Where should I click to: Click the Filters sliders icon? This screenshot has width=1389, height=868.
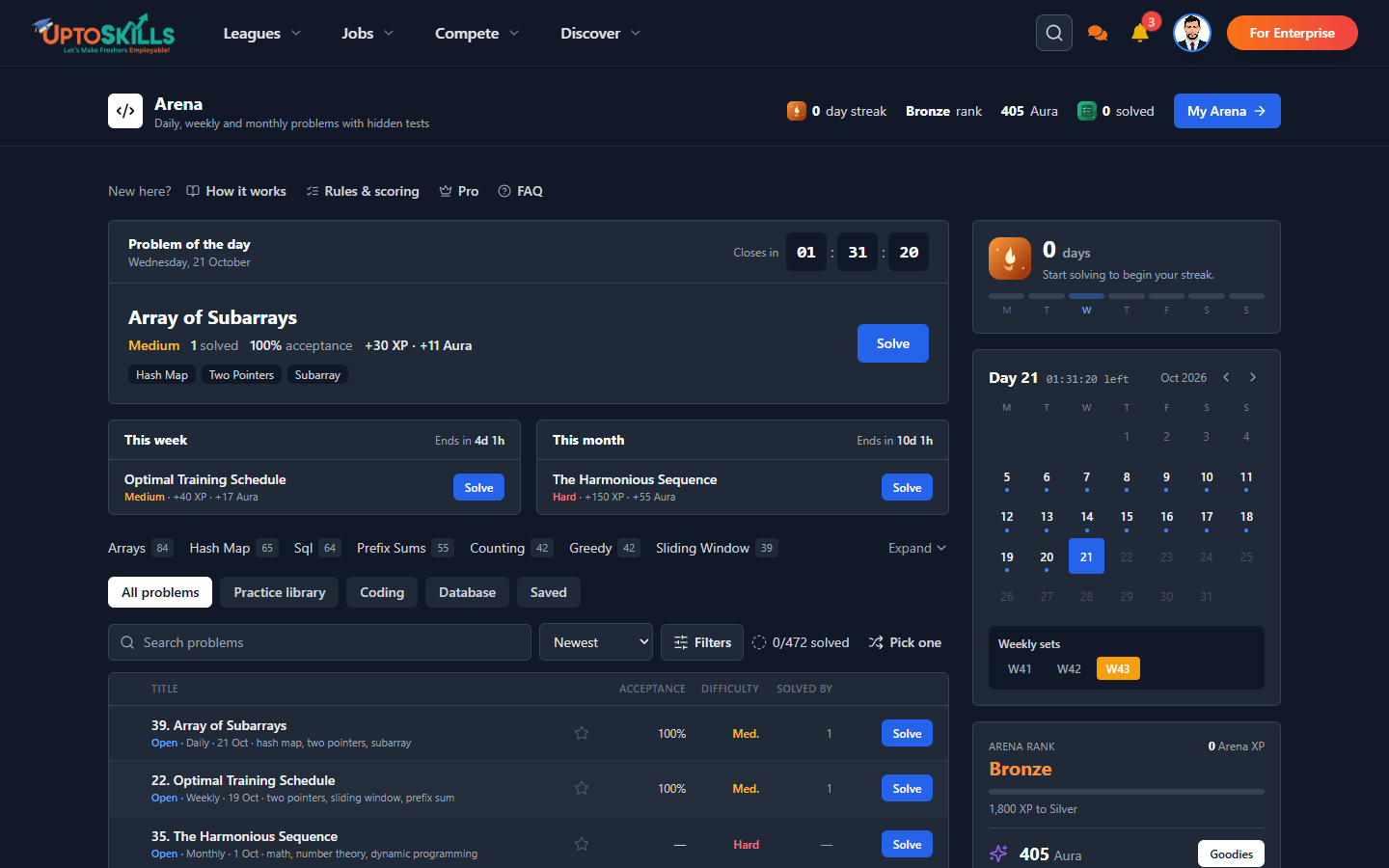[681, 642]
